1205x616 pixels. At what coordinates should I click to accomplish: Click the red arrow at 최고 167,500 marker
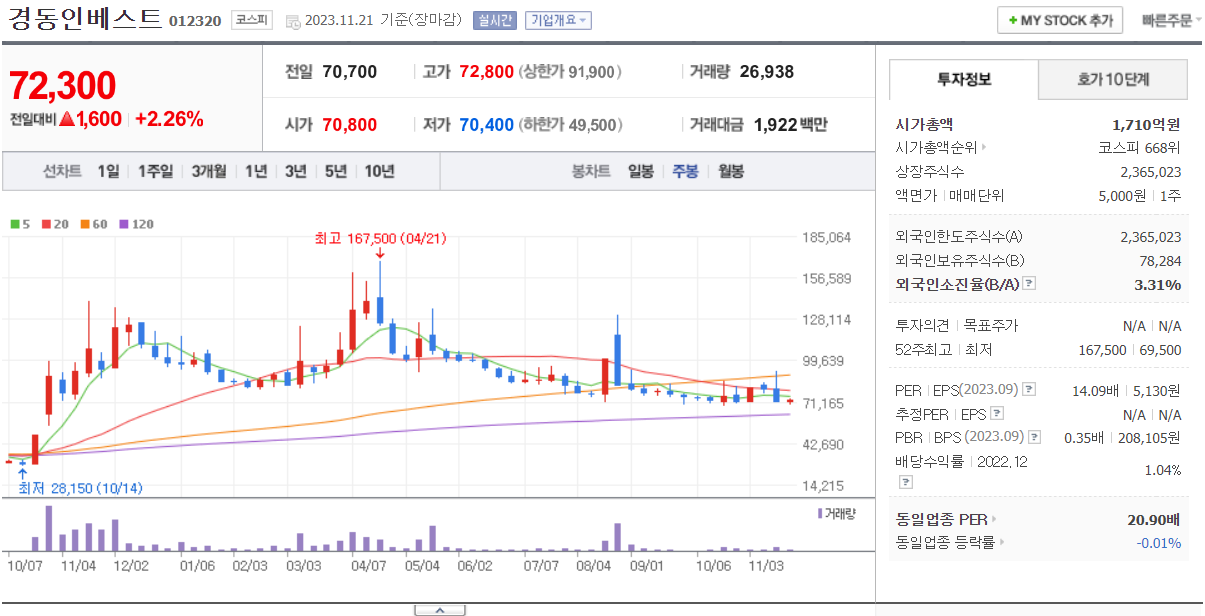click(x=380, y=254)
